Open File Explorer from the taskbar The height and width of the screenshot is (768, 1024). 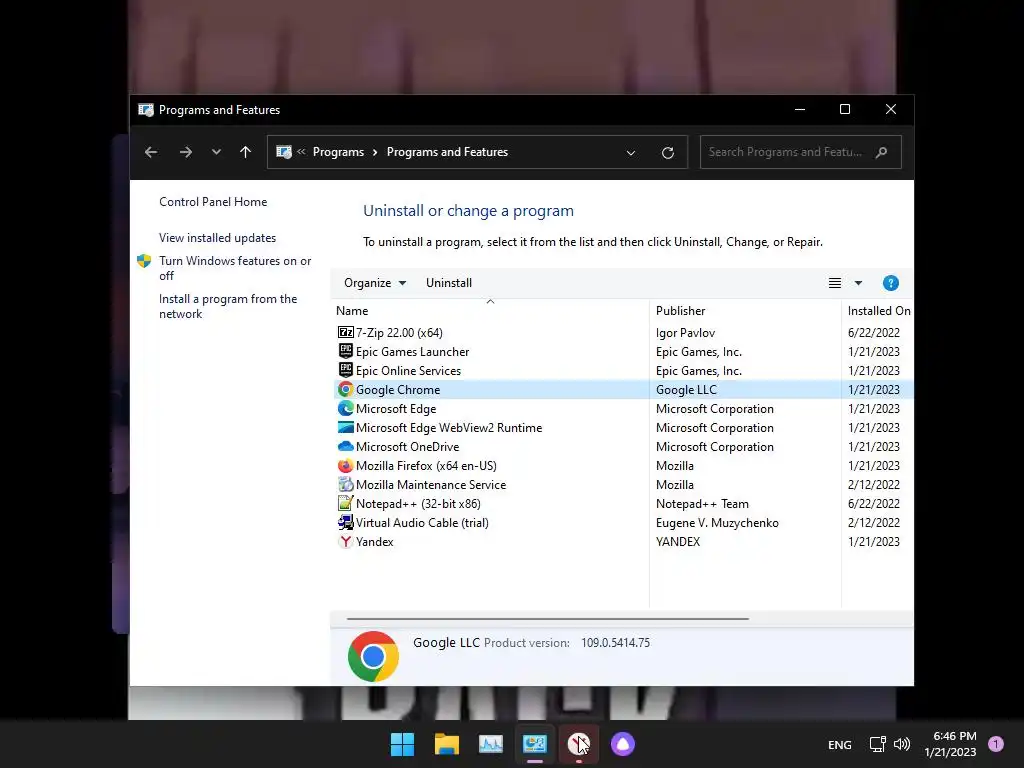click(x=447, y=744)
